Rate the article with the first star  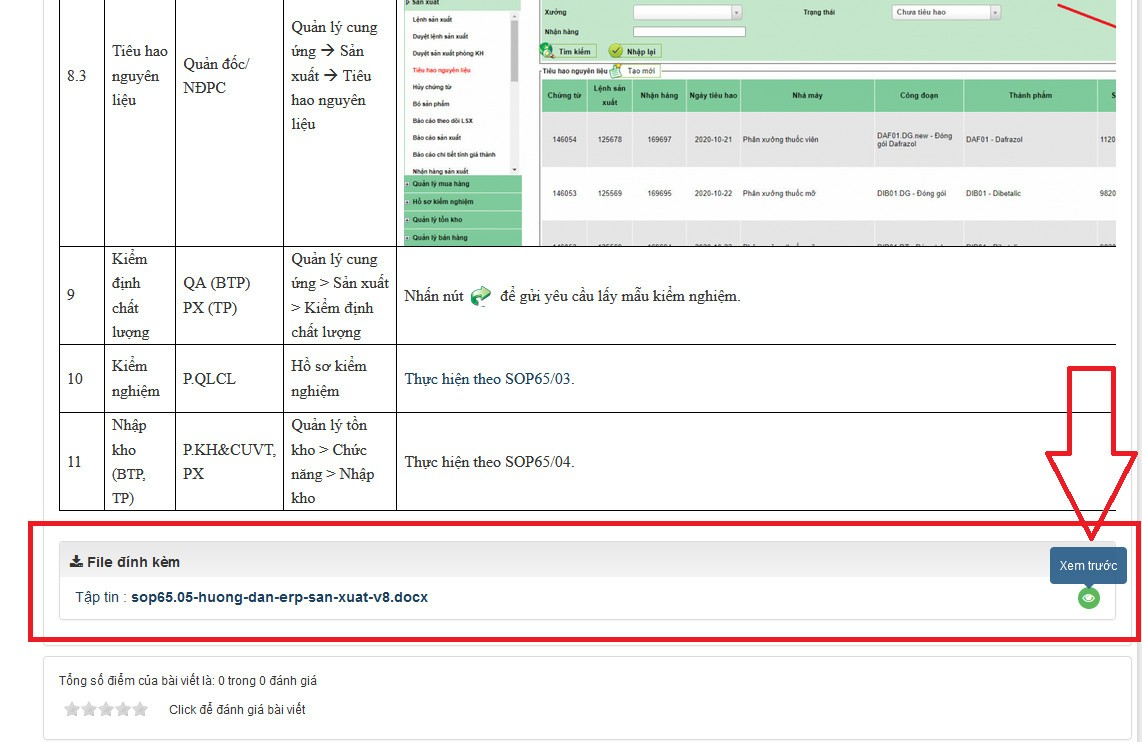(x=72, y=710)
